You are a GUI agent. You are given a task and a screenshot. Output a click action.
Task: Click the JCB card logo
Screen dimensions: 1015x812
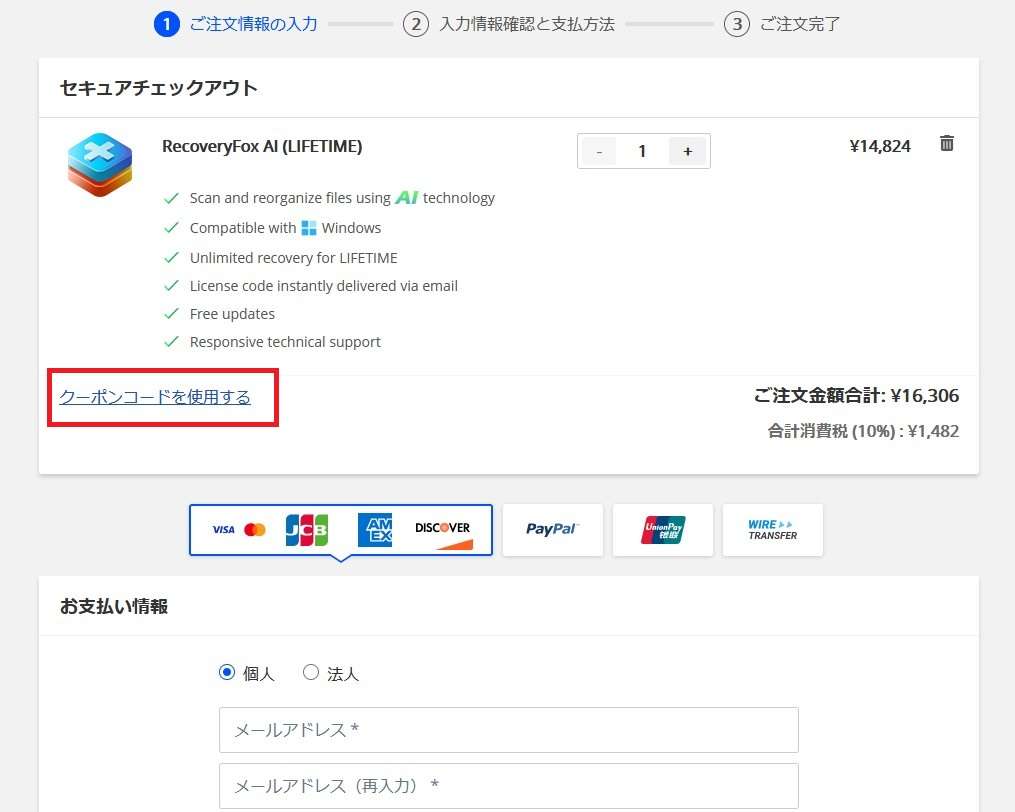click(307, 530)
